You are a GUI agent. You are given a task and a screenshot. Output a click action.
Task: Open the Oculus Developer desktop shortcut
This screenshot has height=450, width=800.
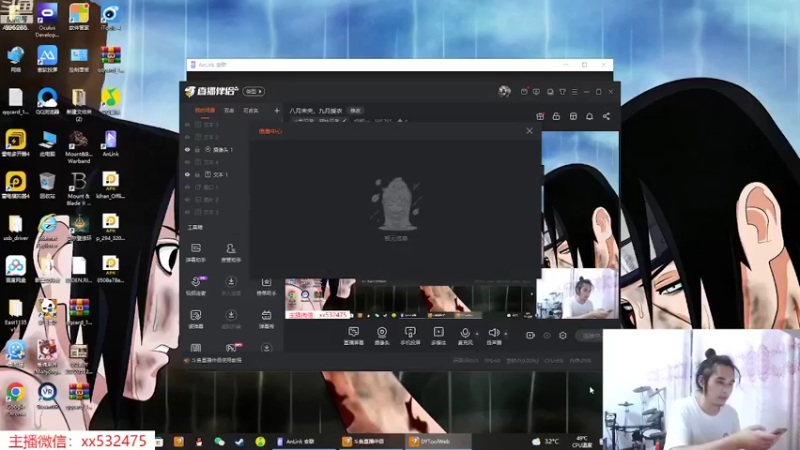[47, 20]
